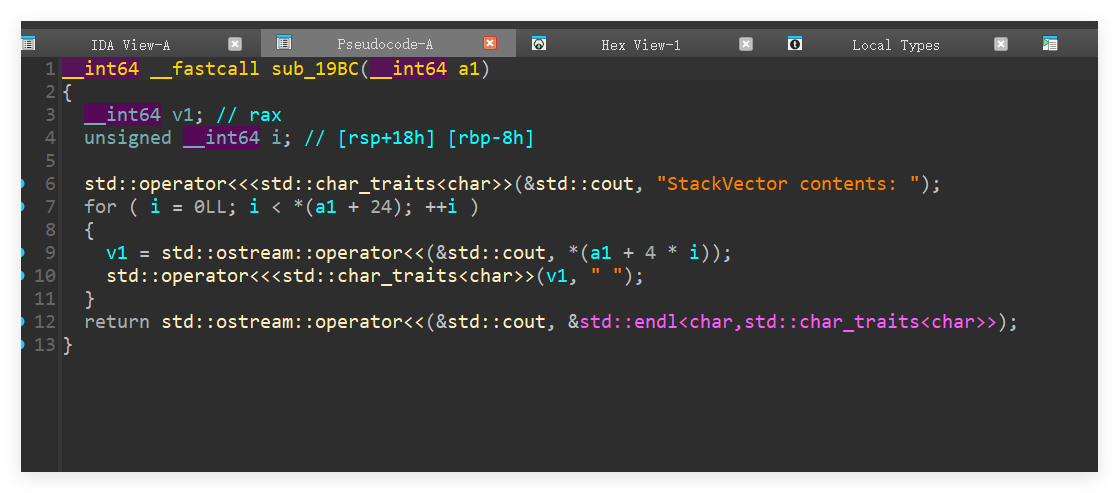Screen dimensions: 1119x493
Task: Click the function name sub_19BC
Action: (x=315, y=69)
